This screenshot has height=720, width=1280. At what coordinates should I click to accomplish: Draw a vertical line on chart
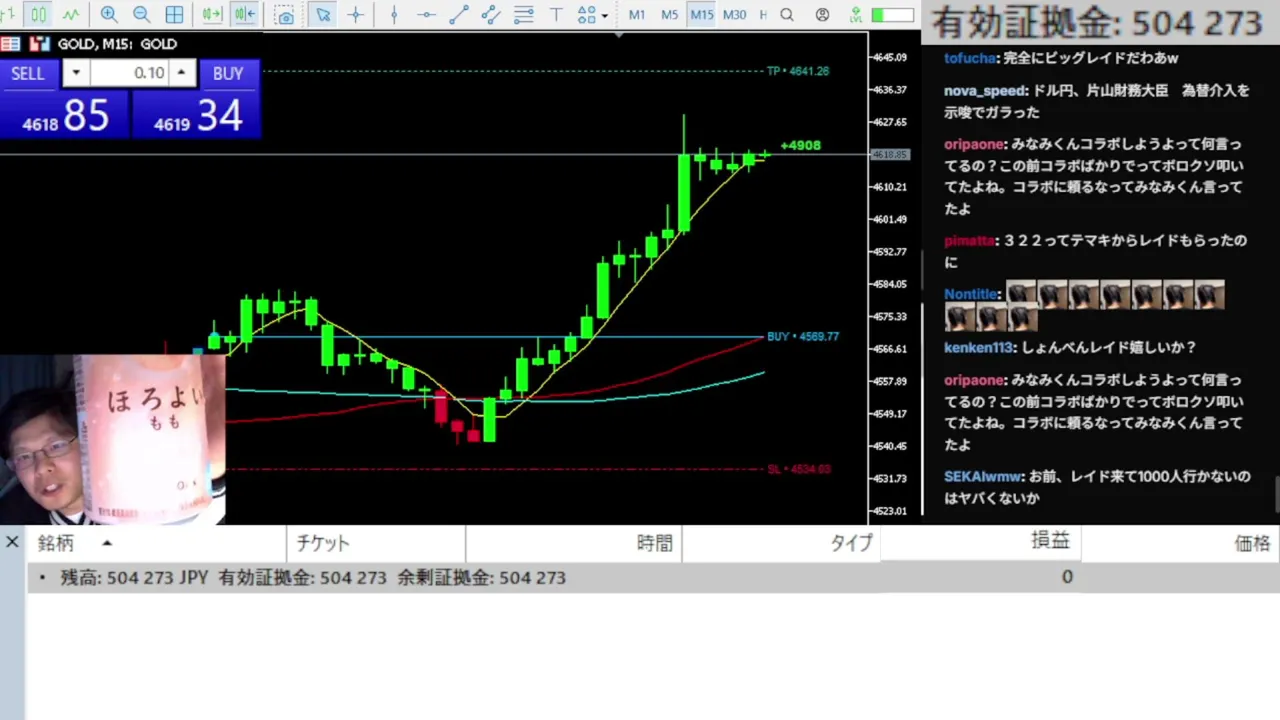(394, 15)
